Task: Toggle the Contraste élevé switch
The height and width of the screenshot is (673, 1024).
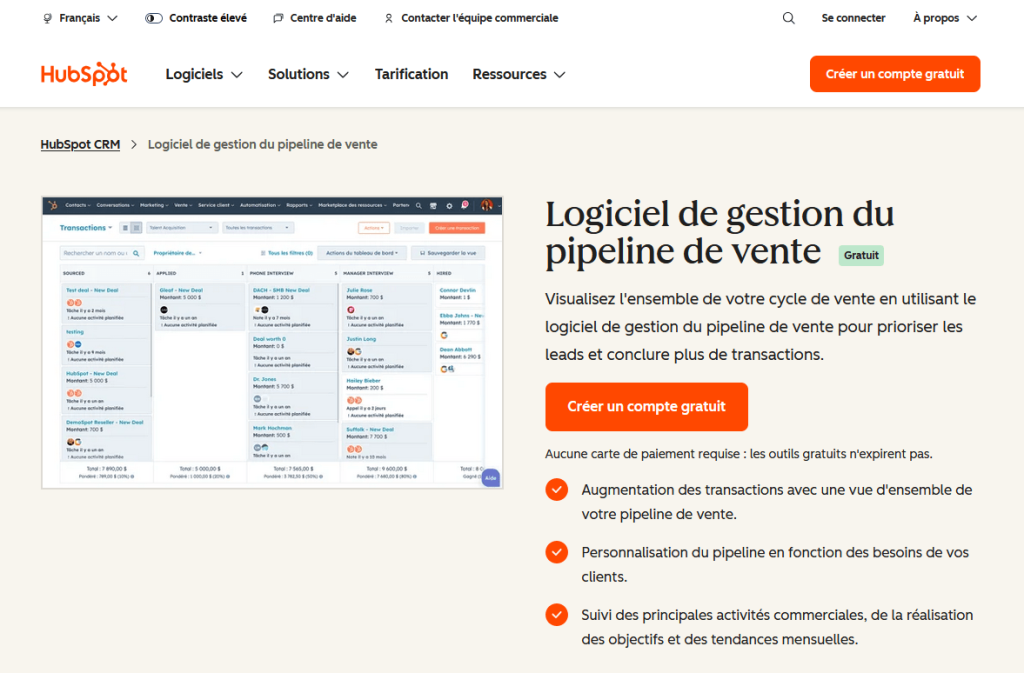Action: [x=152, y=18]
